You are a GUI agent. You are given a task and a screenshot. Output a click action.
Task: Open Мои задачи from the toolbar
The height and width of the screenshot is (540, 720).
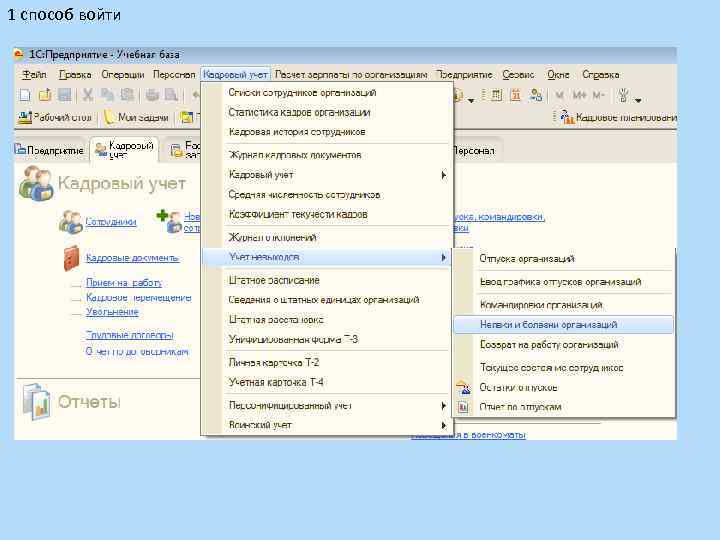pyautogui.click(x=136, y=118)
